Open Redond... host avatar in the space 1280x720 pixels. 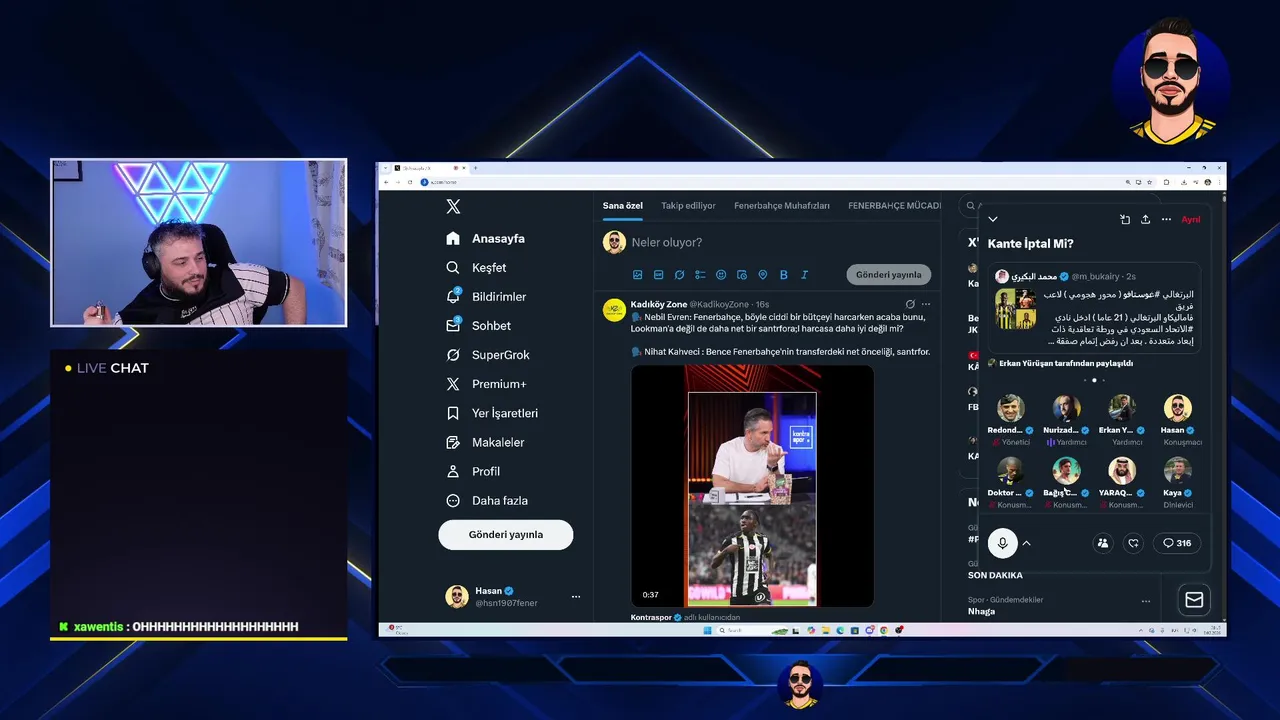point(1011,408)
